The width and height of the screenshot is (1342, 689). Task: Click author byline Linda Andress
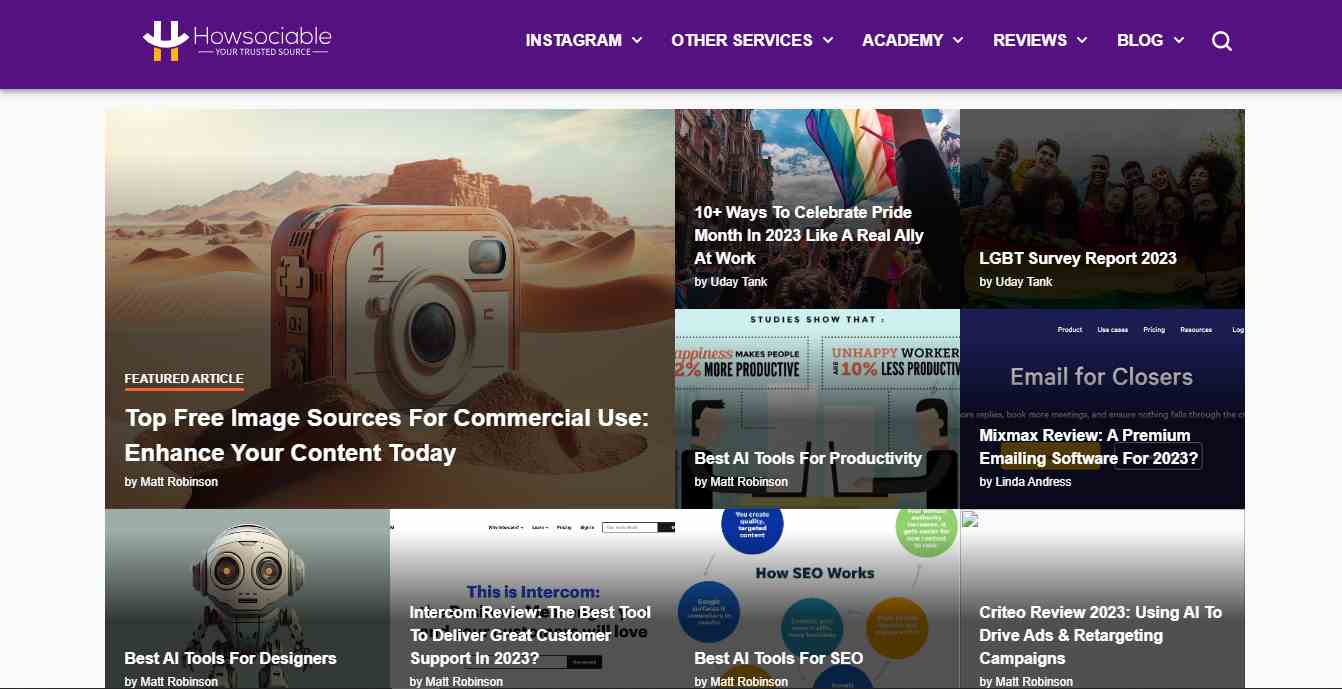1026,481
